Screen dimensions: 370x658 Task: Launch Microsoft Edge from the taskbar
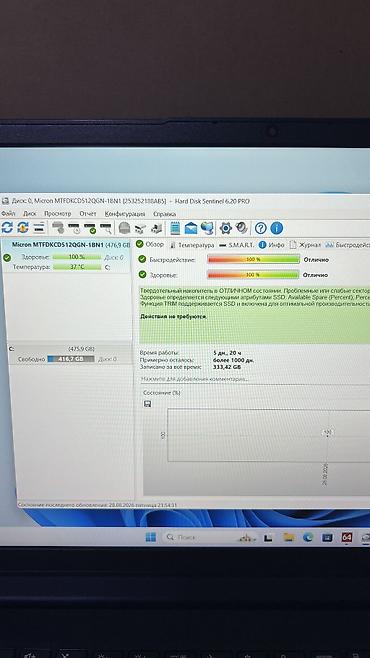[x=308, y=537]
